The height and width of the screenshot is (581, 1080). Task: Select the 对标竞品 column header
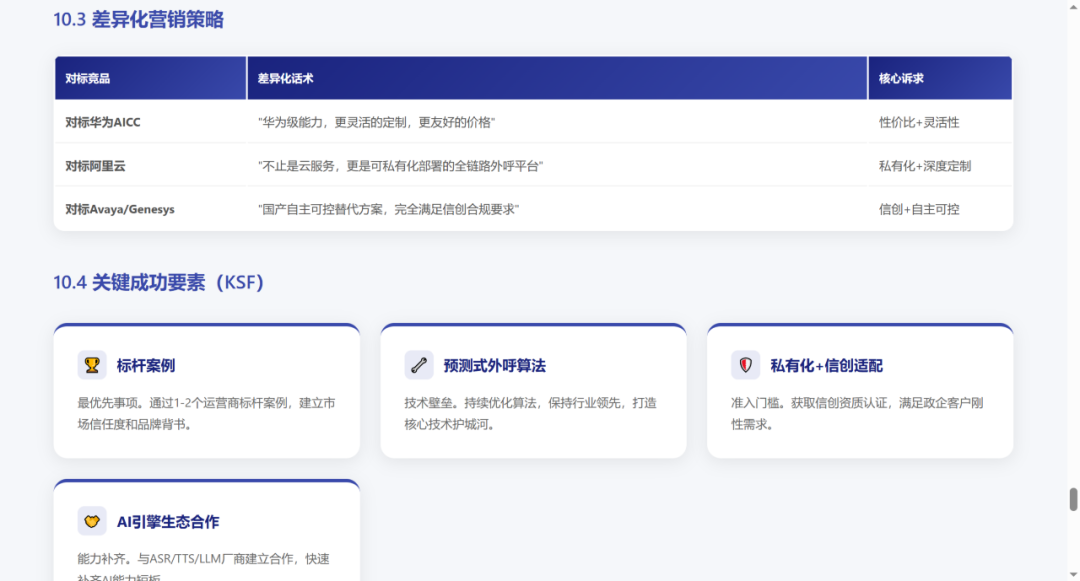(x=88, y=78)
